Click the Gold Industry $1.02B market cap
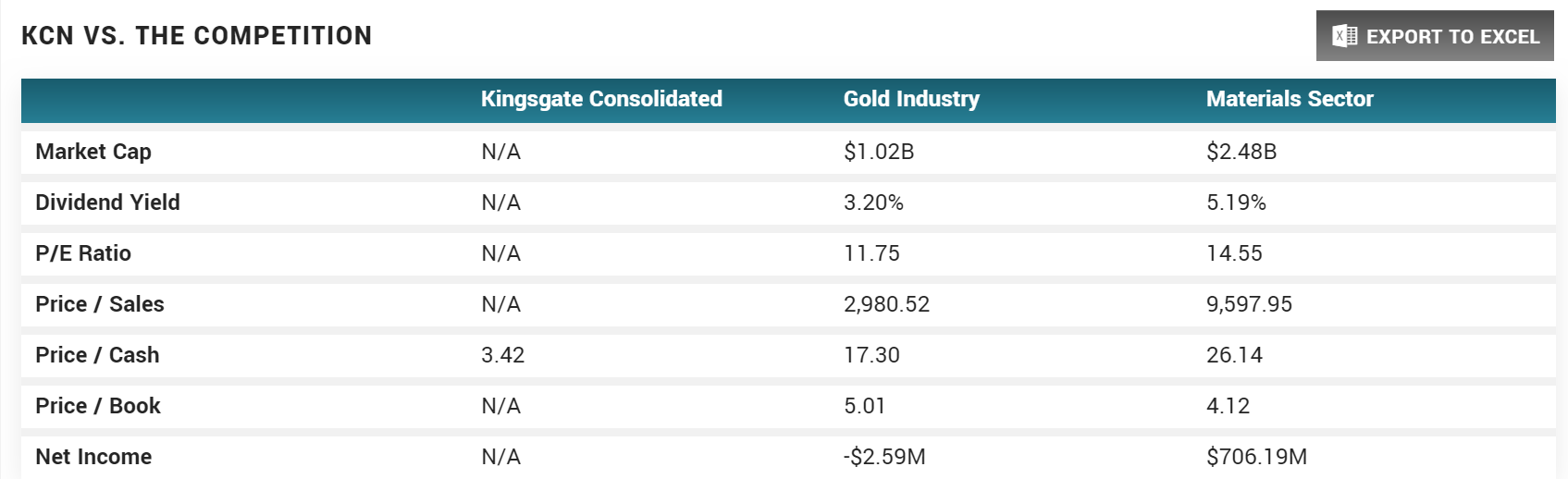 (x=879, y=152)
